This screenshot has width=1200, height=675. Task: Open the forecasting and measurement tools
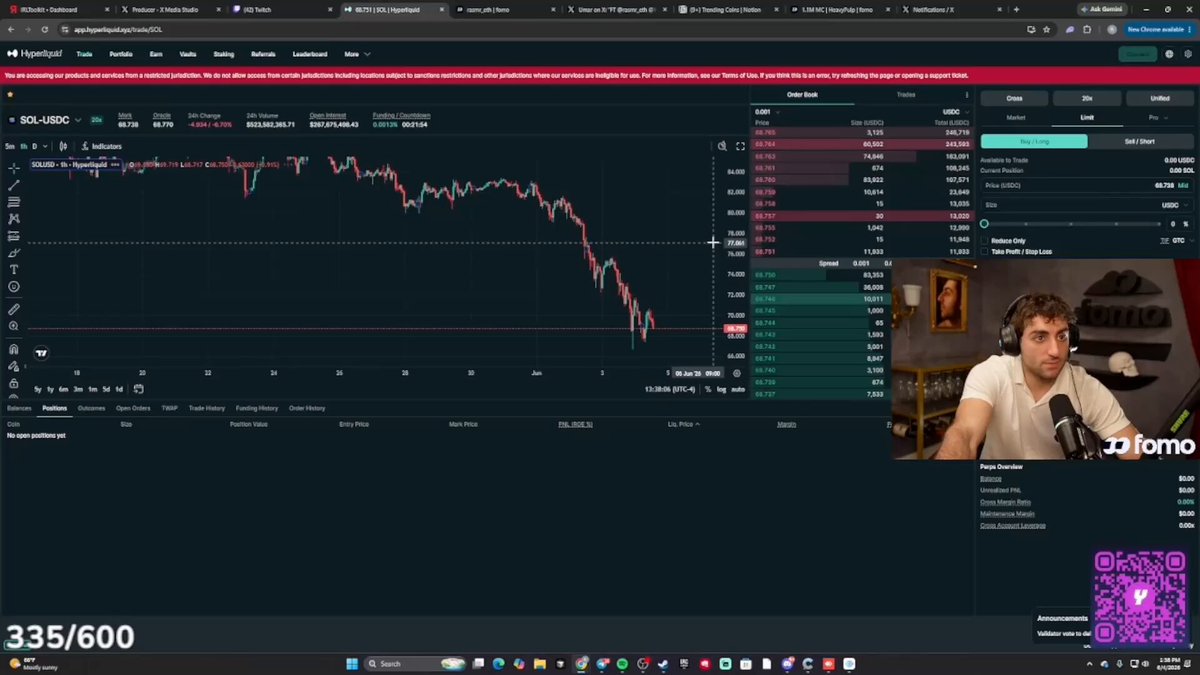click(14, 236)
